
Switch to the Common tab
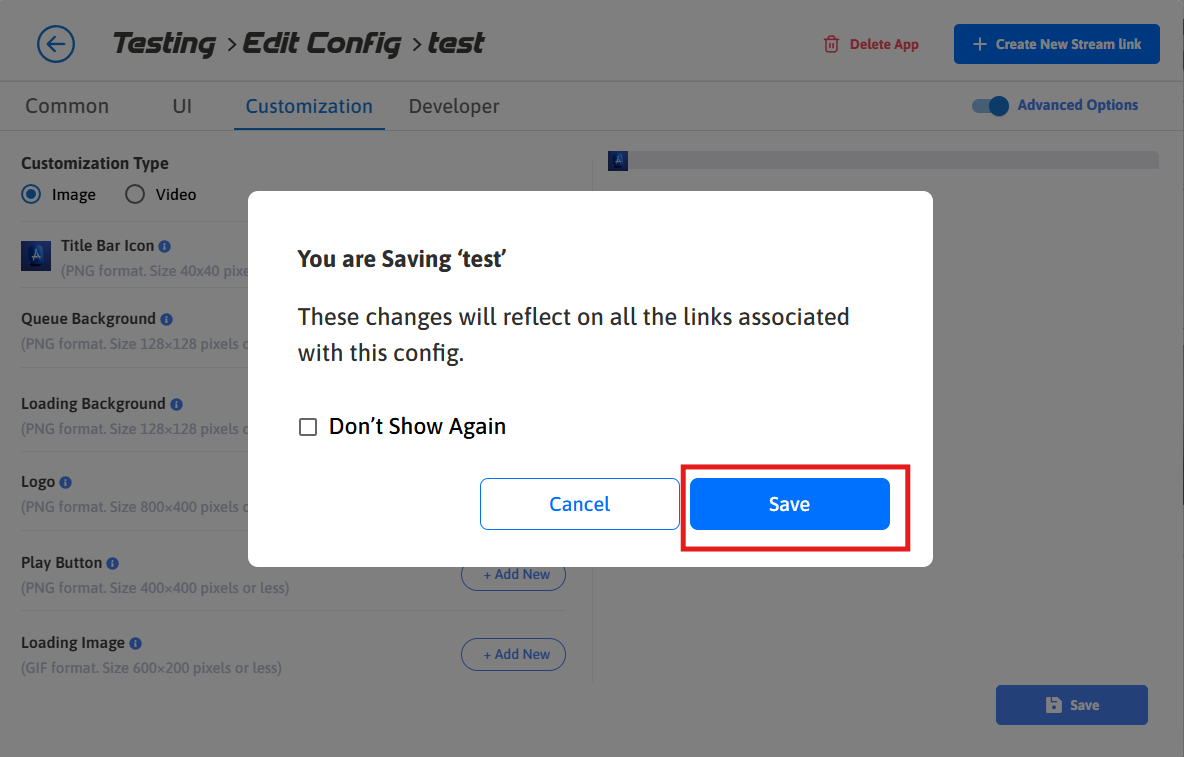click(67, 106)
